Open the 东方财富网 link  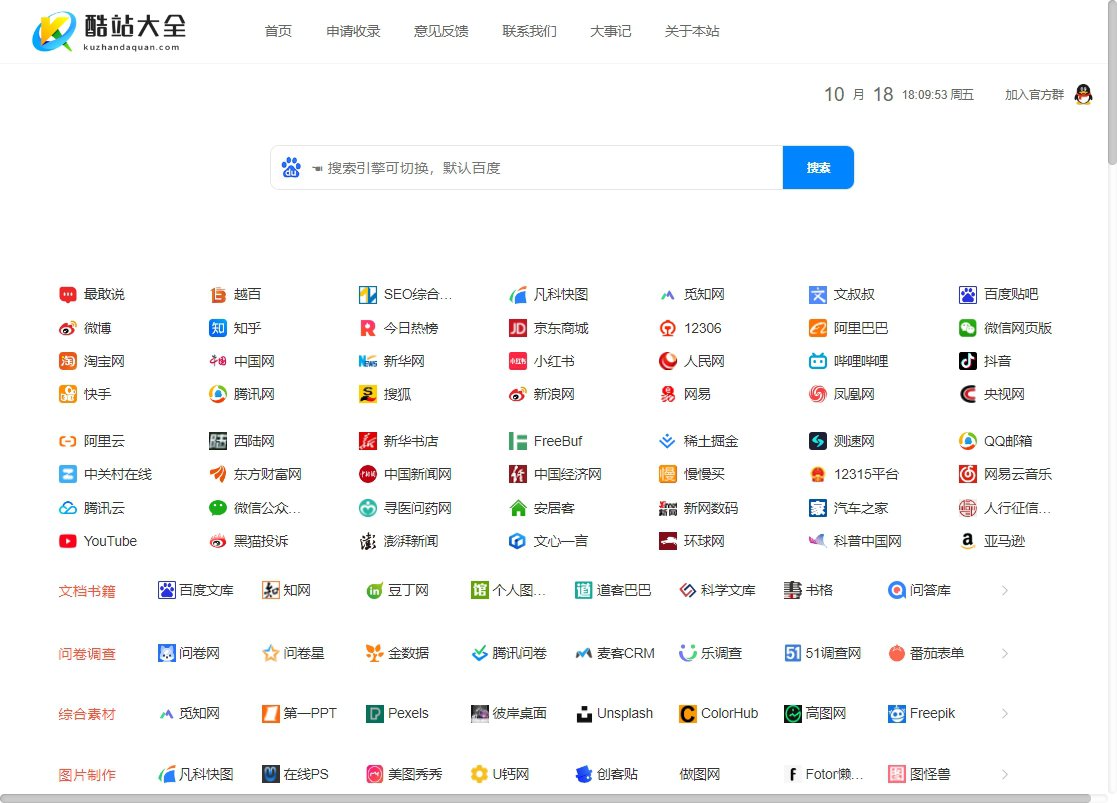255,475
